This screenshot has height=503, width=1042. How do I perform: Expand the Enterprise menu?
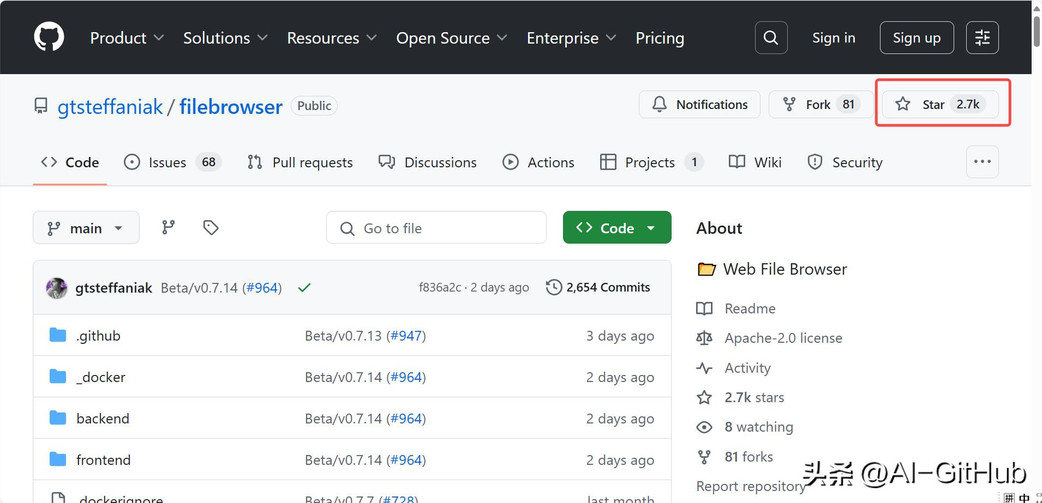(572, 38)
